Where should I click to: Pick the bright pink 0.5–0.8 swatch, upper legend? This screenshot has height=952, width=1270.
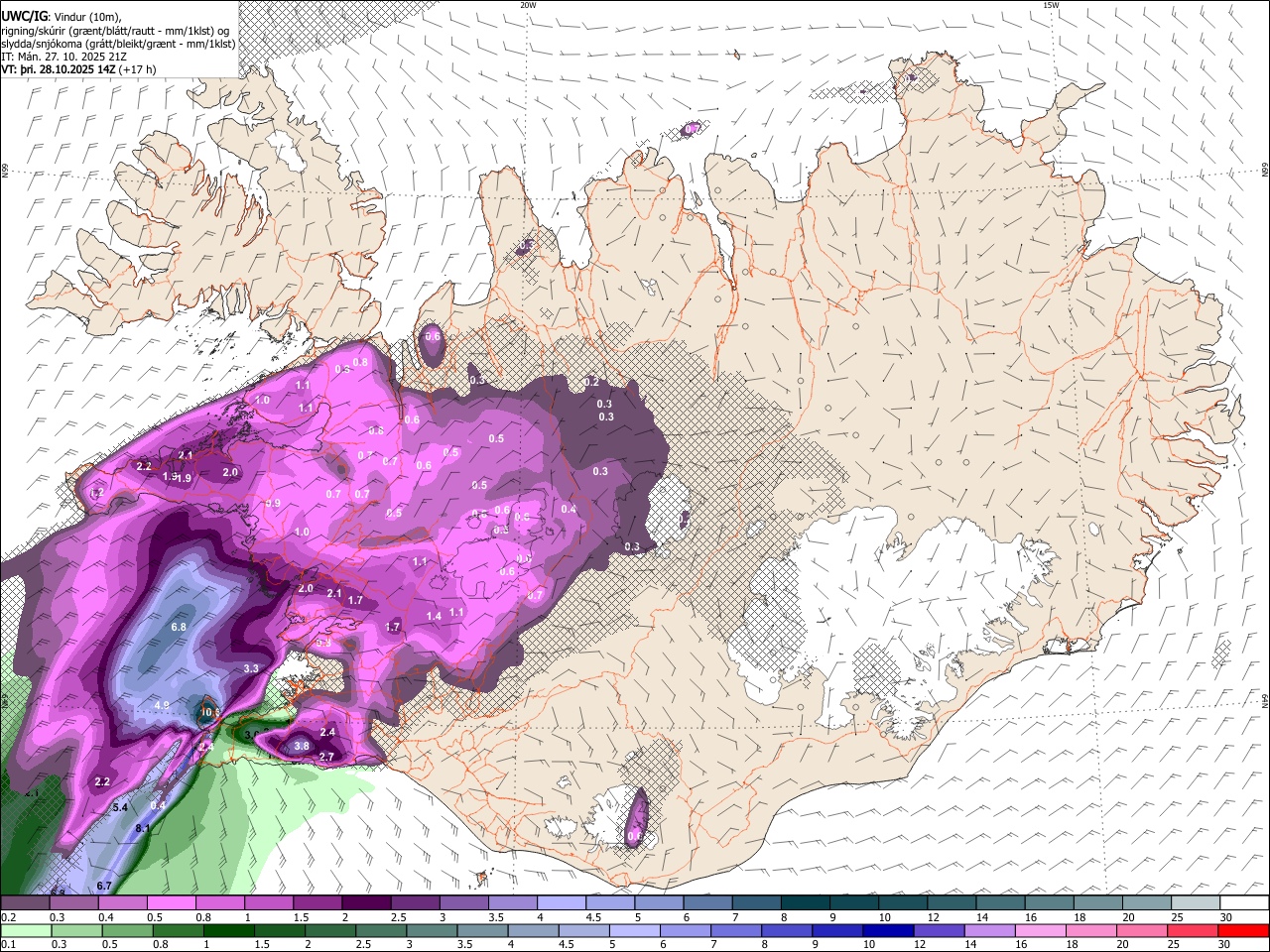point(171,903)
